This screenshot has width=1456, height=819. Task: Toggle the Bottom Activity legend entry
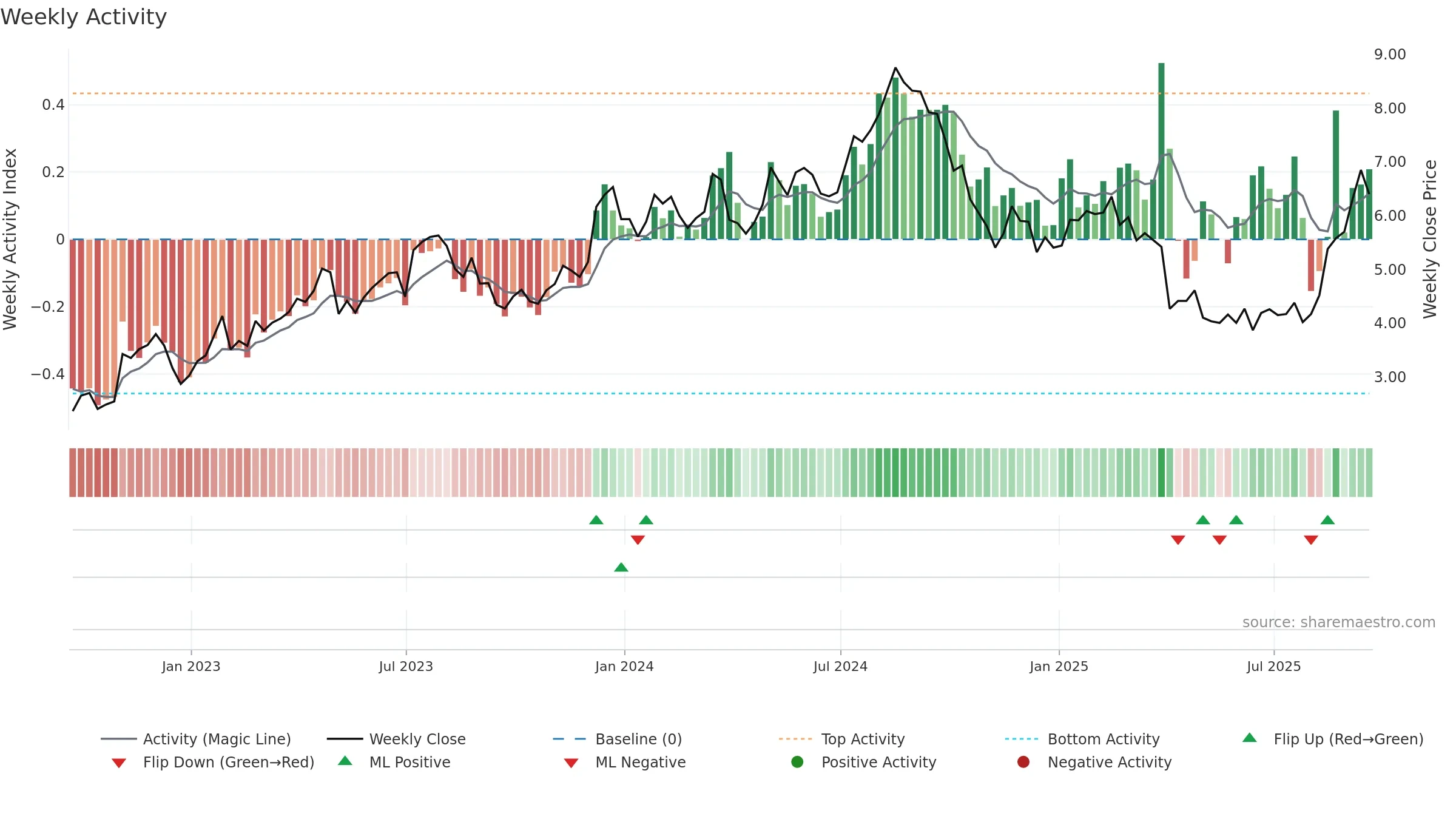pyautogui.click(x=1082, y=739)
